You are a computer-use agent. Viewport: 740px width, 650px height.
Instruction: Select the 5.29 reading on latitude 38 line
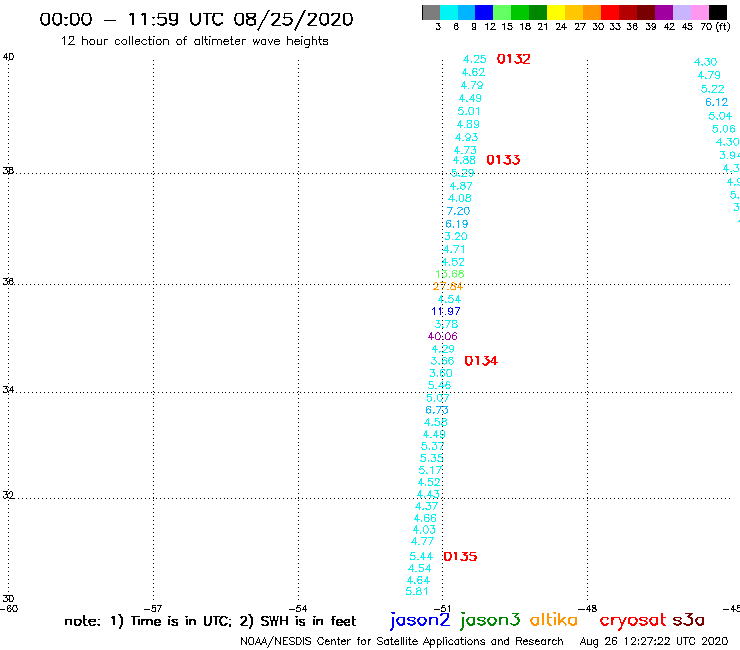coord(462,173)
